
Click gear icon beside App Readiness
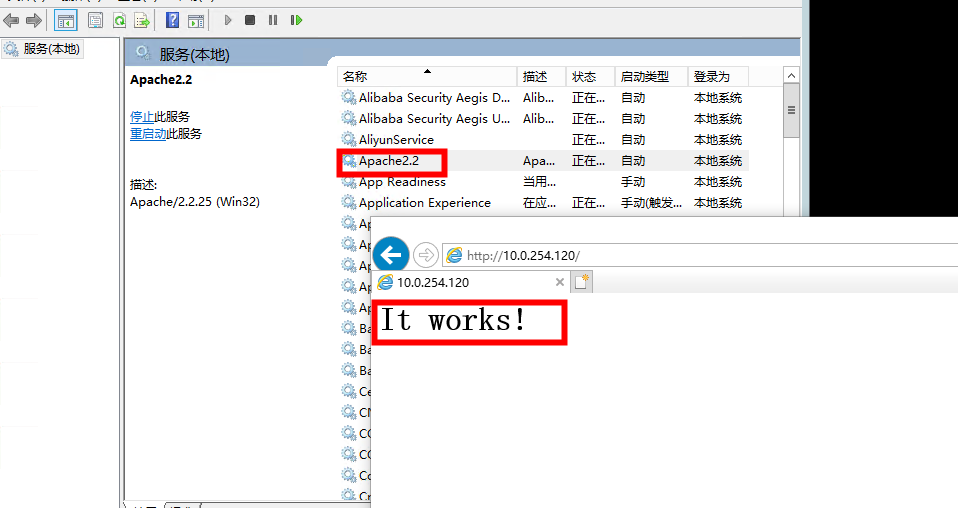(x=349, y=182)
